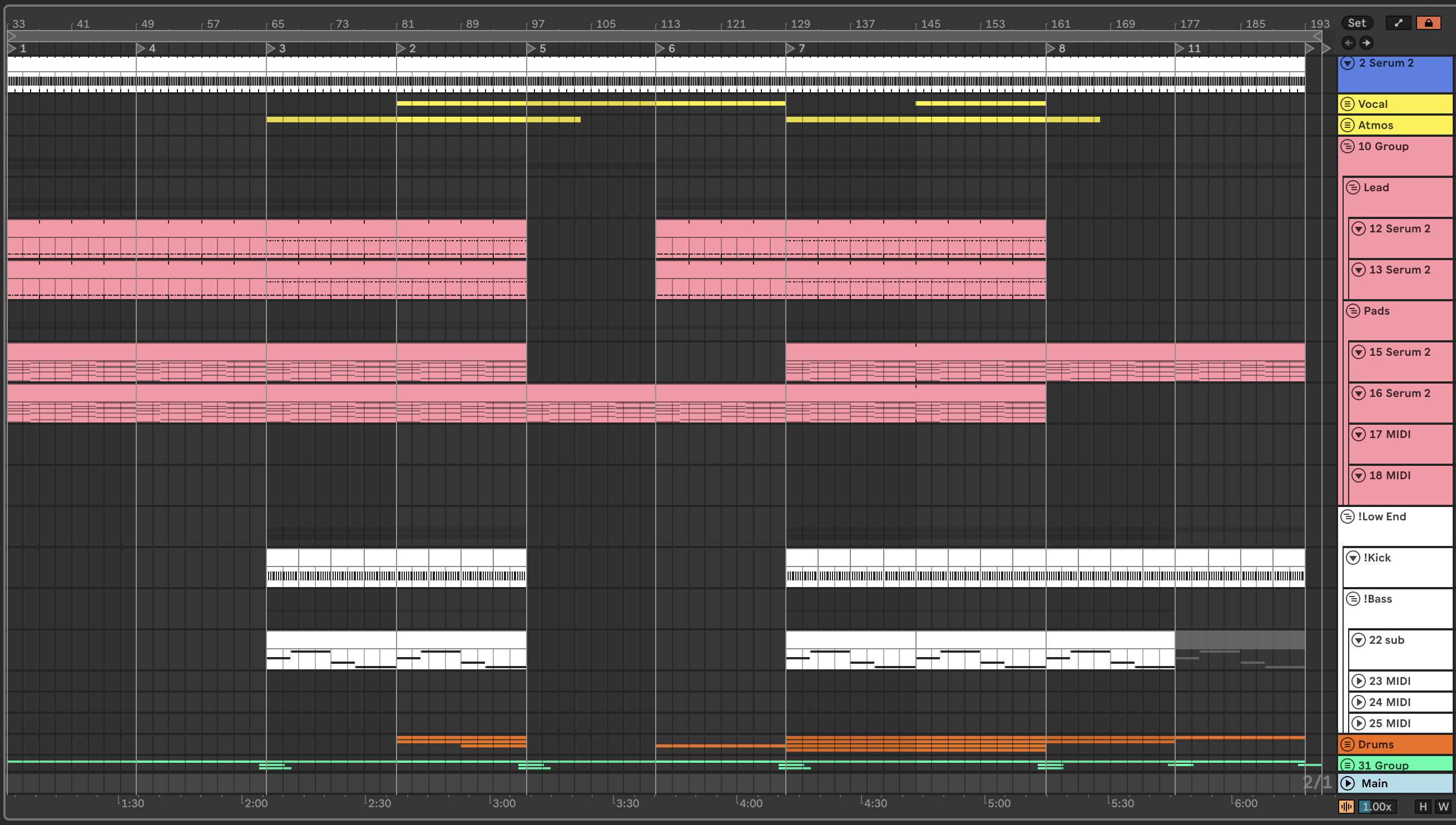Jump to previous locator arrow
This screenshot has height=825, width=1456.
pos(1348,42)
